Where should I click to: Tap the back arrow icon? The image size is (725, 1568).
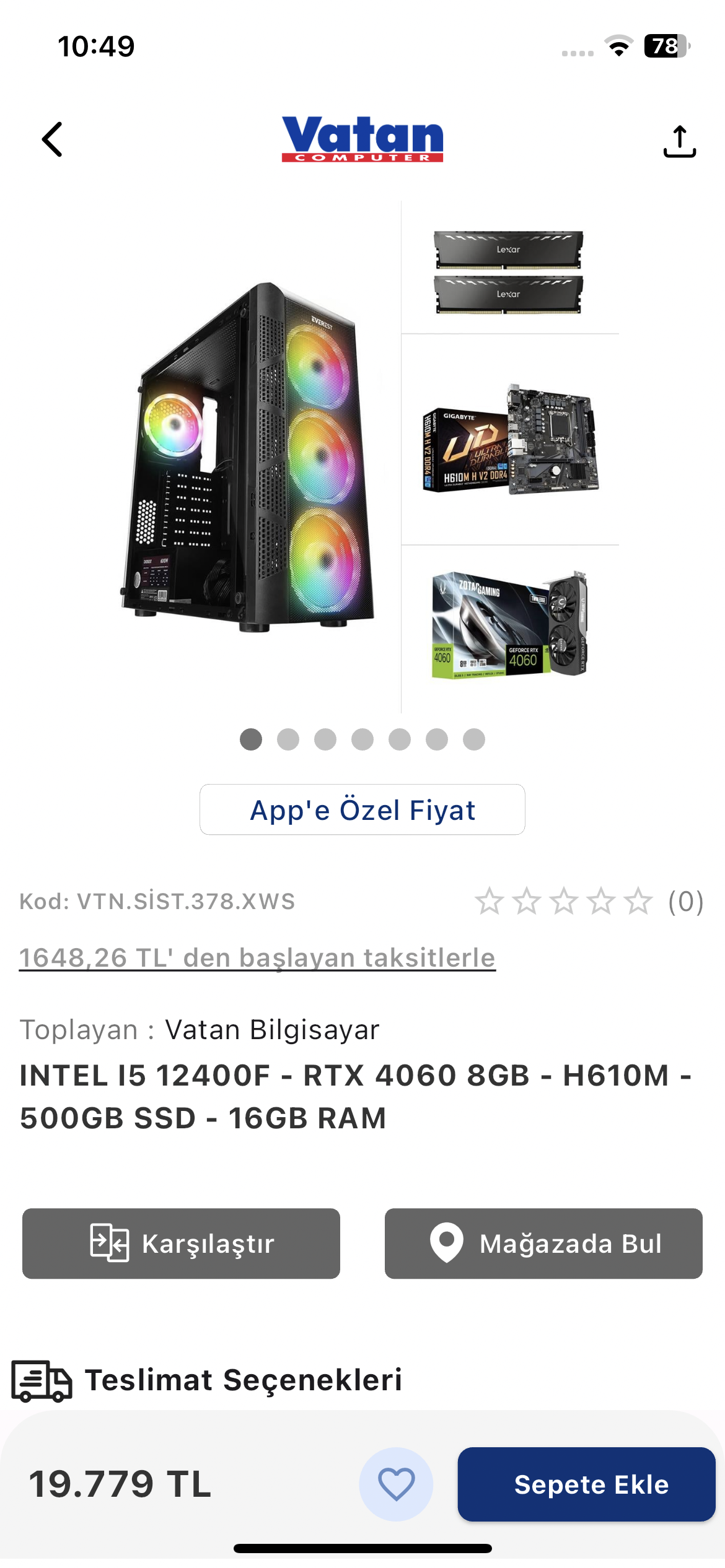coord(53,139)
